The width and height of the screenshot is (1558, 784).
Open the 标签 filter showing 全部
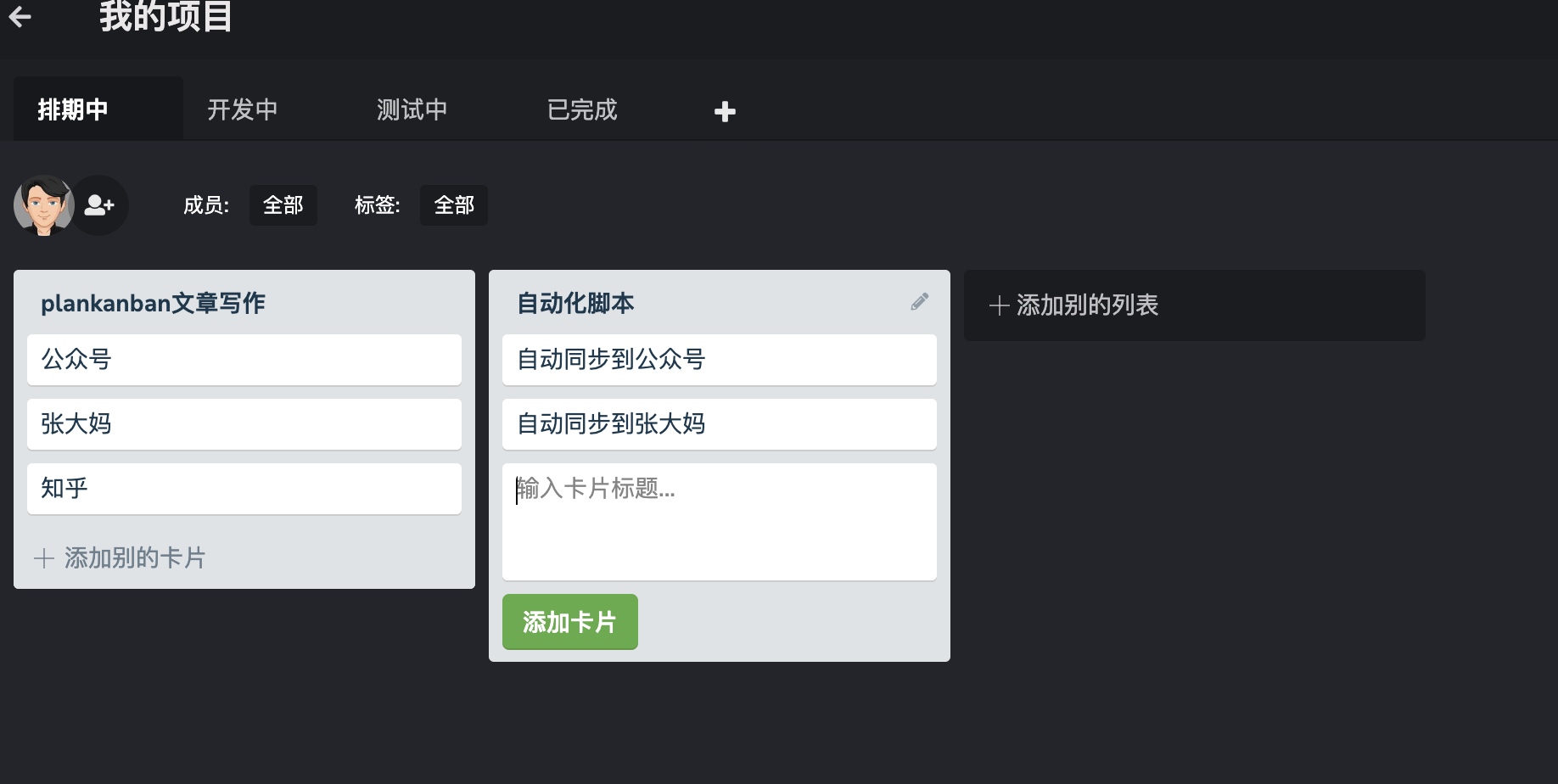tap(453, 204)
